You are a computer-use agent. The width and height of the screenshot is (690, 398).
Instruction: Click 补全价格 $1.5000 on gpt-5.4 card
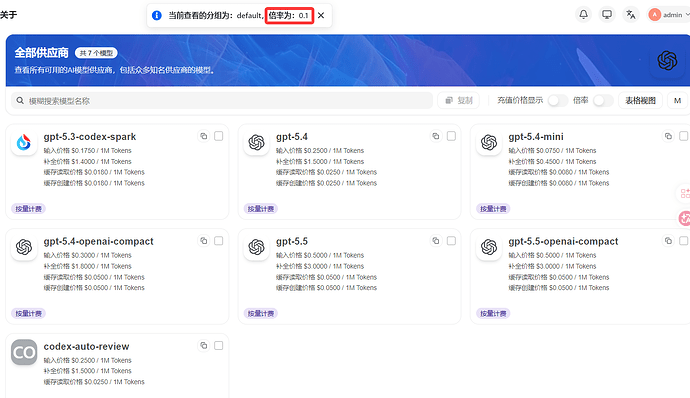pyautogui.click(x=320, y=162)
